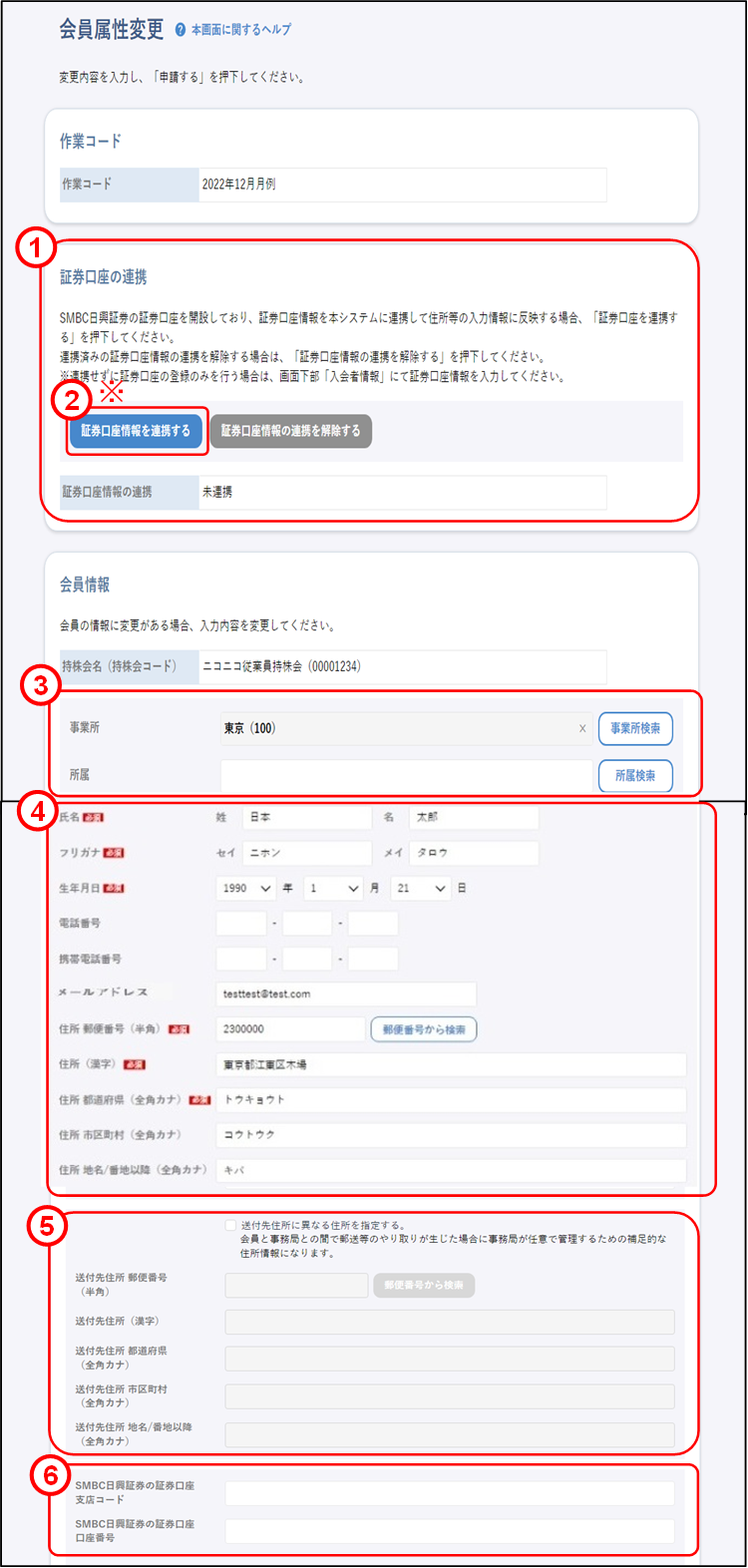
Task: Click 証券口座情報を連携する button
Action: click(136, 431)
